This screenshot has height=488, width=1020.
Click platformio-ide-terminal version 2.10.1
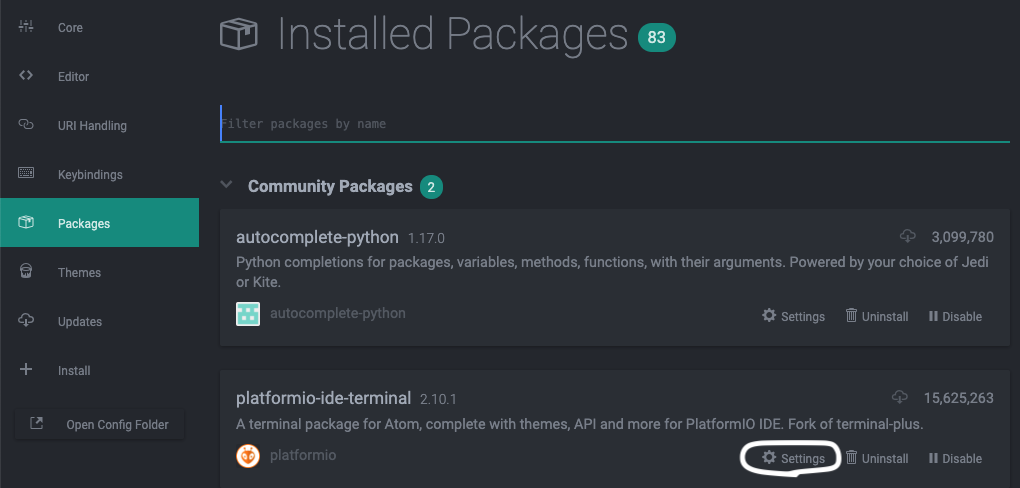(x=439, y=399)
